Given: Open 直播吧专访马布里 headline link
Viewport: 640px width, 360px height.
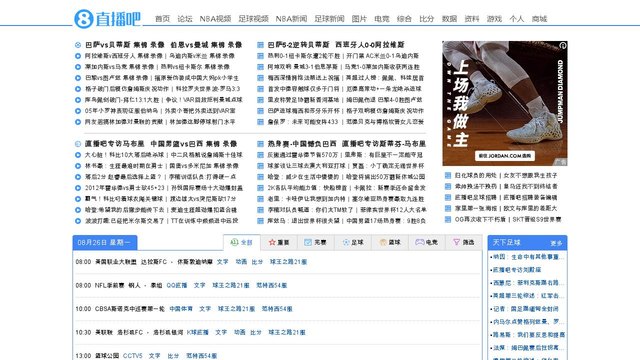Looking at the screenshot, I should (115, 144).
